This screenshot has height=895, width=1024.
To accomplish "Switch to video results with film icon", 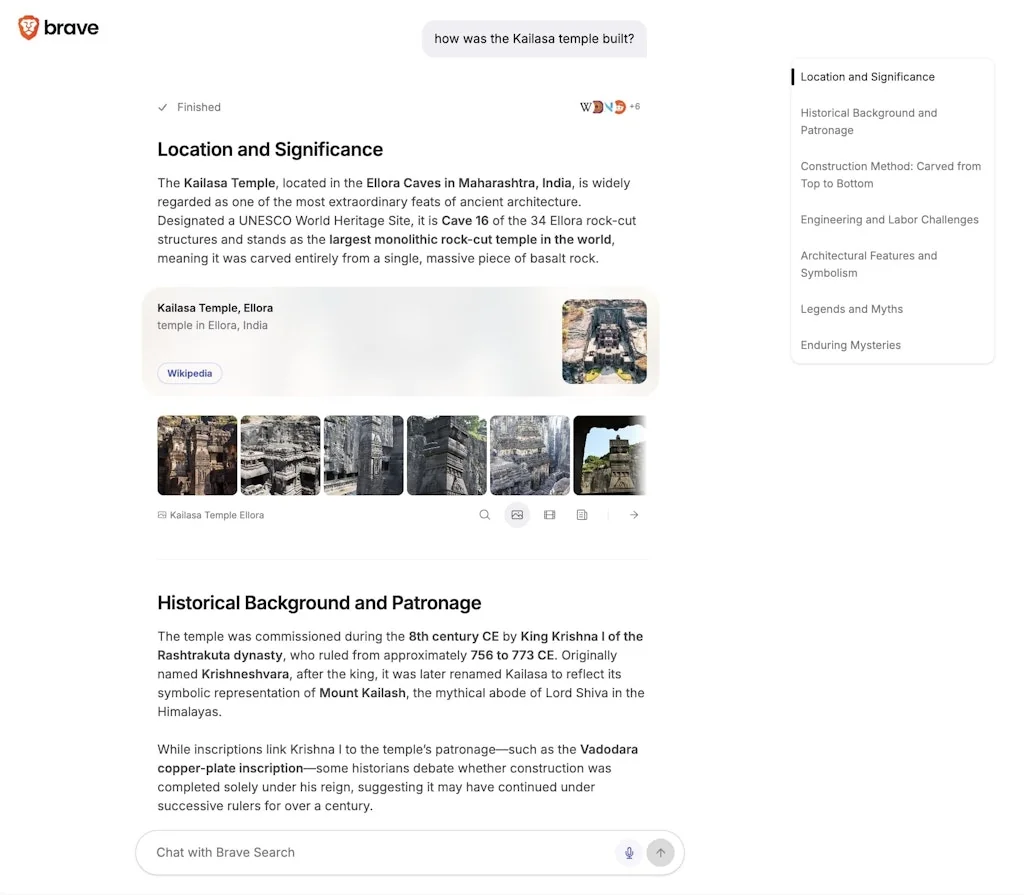I will (x=549, y=514).
